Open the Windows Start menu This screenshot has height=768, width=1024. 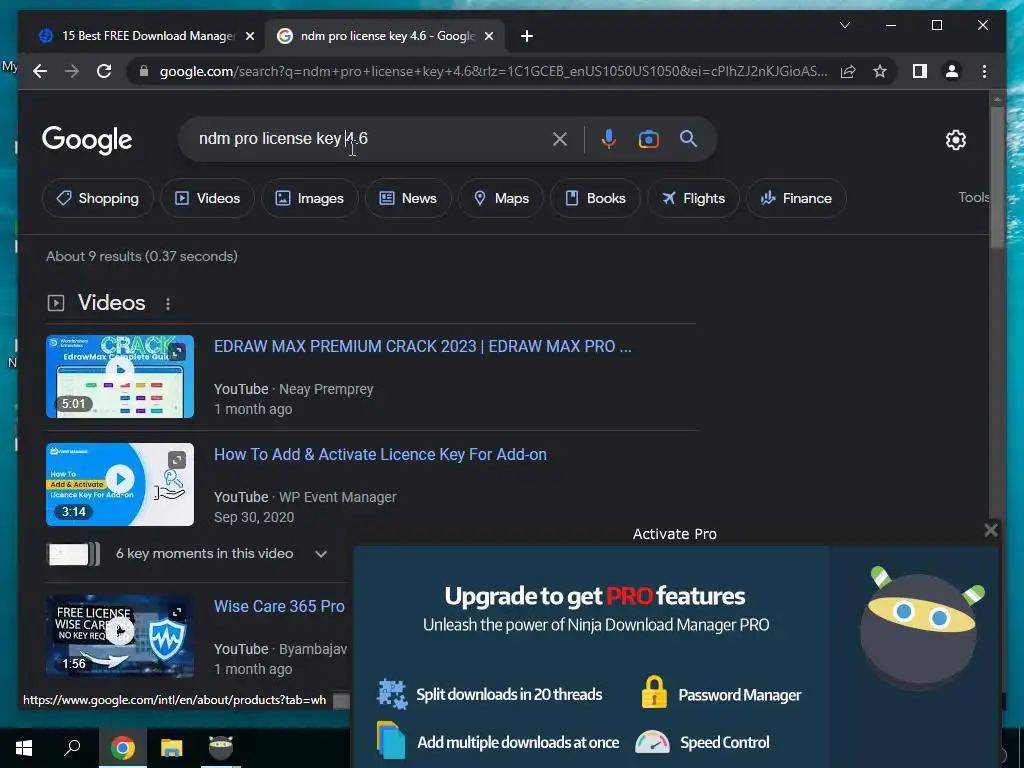pyautogui.click(x=24, y=747)
